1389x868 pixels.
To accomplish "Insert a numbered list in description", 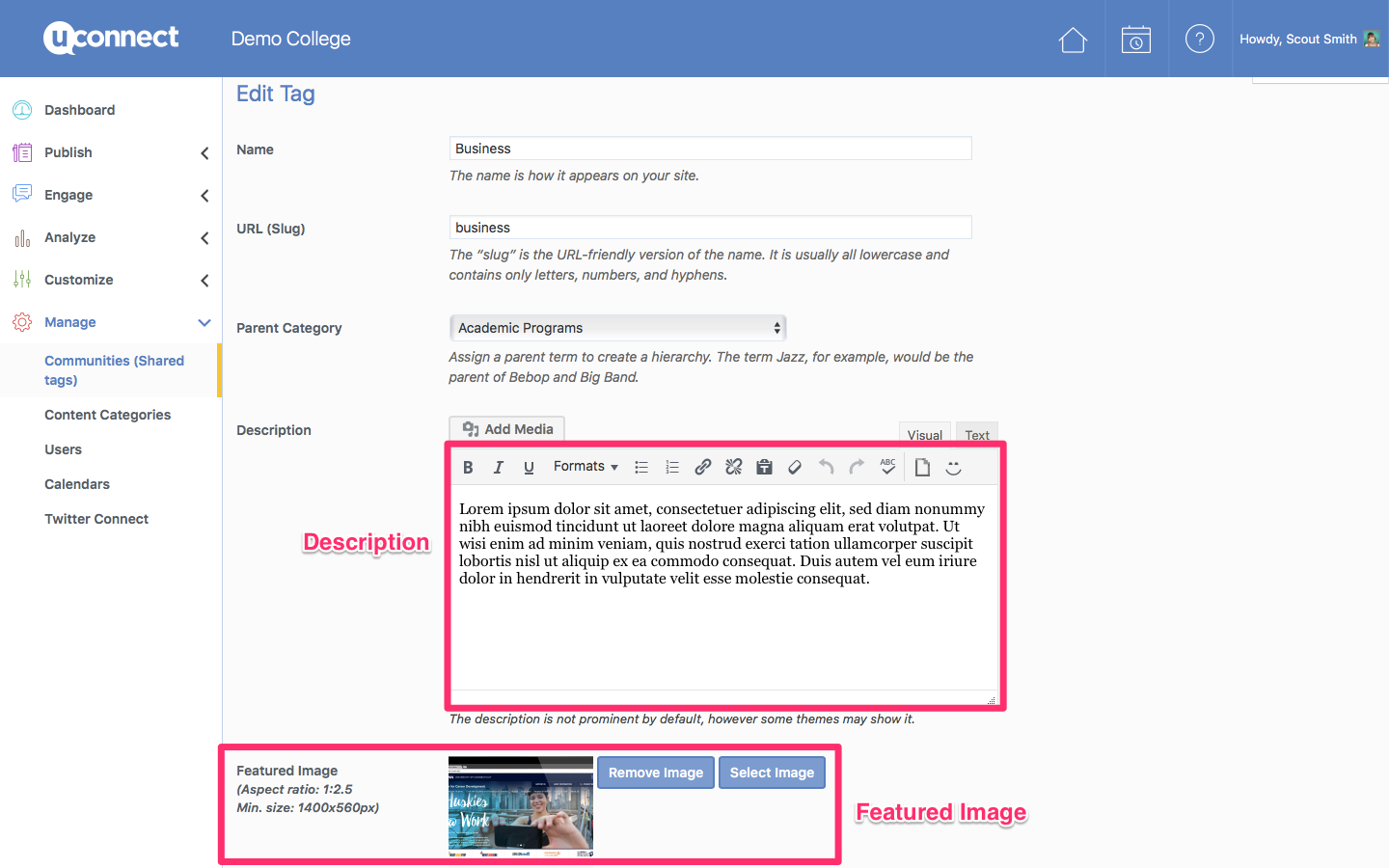I will [x=672, y=468].
